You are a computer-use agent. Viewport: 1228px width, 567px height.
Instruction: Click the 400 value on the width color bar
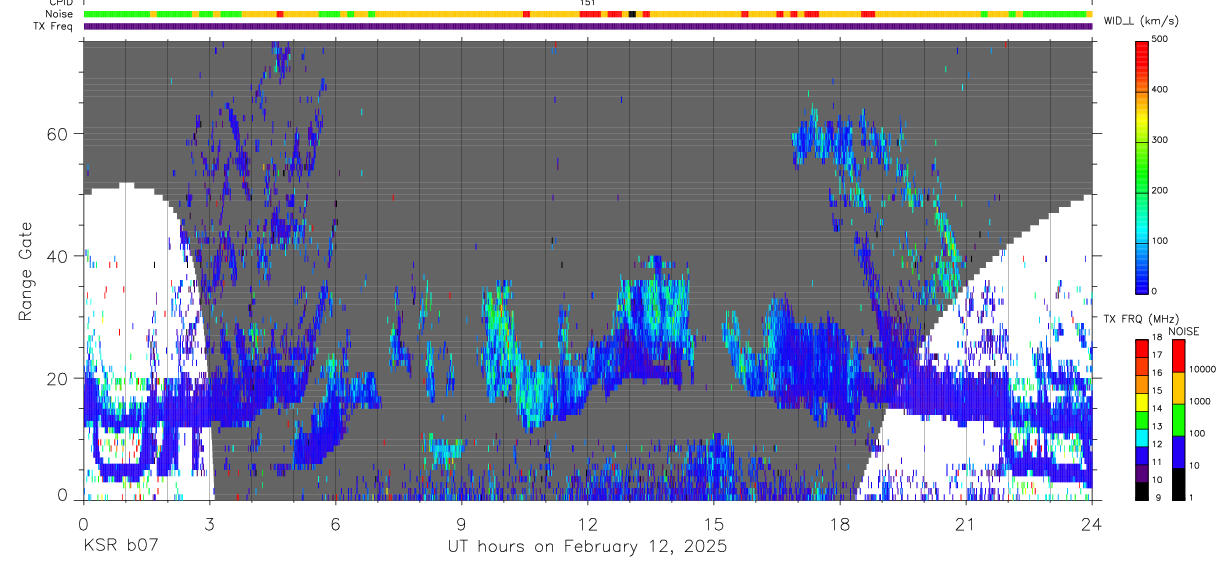[x=1160, y=90]
